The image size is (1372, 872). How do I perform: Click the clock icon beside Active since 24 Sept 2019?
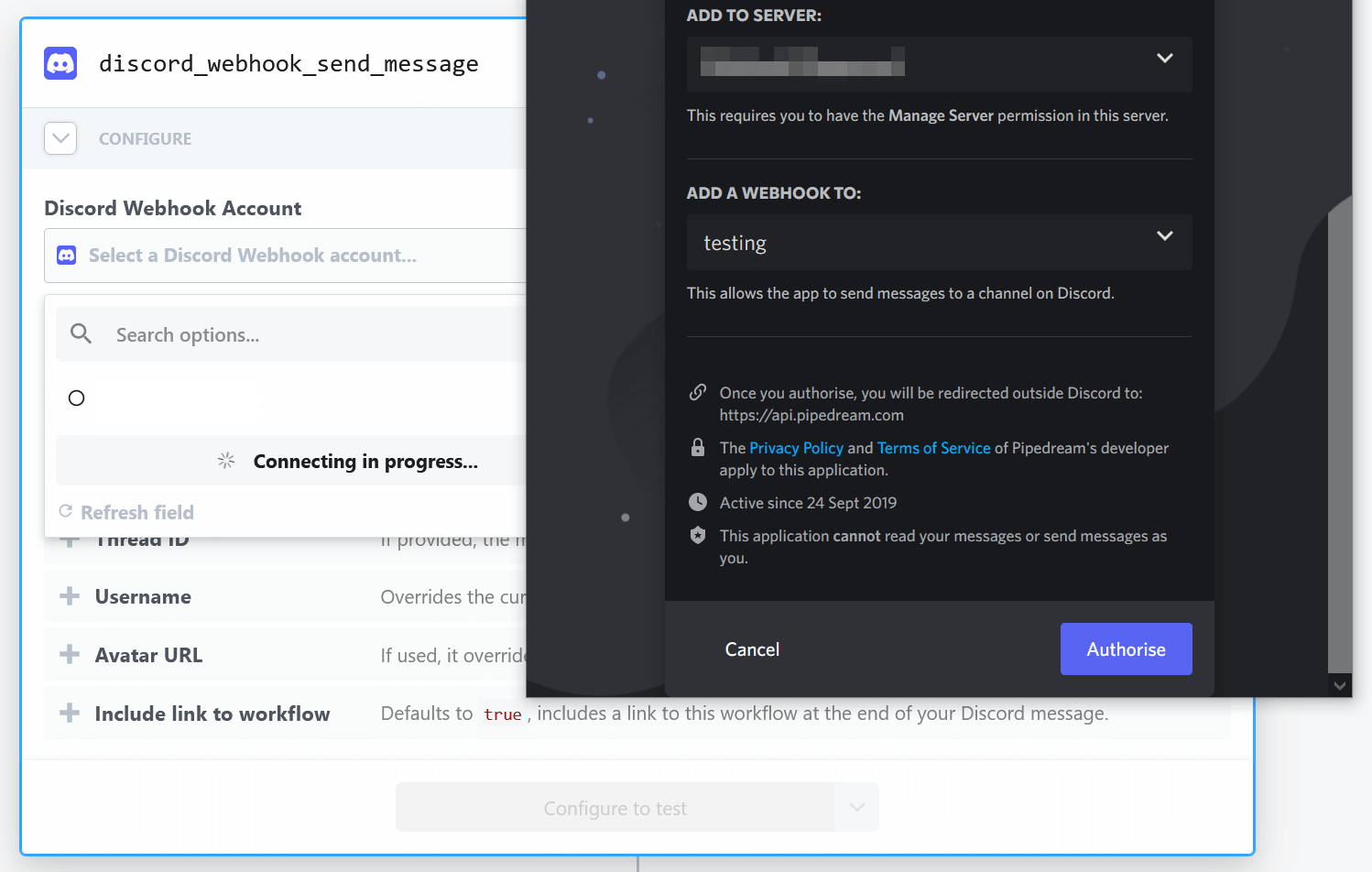[698, 502]
